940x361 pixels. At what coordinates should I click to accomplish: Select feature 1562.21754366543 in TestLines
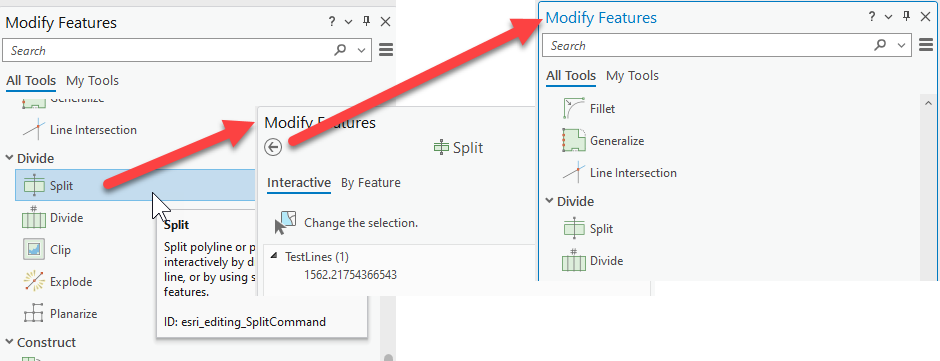350,275
